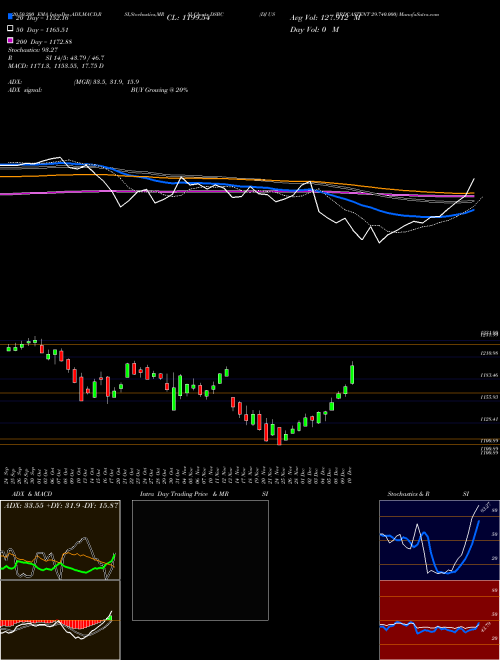Image resolution: width=500 pixels, height=660 pixels.
Task: Select the '20 Day = 1152.16' label
Action: click(43, 18)
